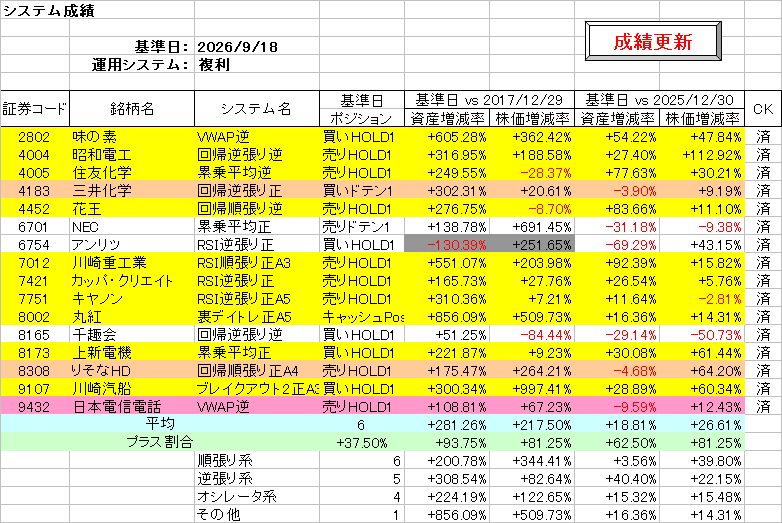Click code cell 4452
782x523 pixels.
(34, 209)
